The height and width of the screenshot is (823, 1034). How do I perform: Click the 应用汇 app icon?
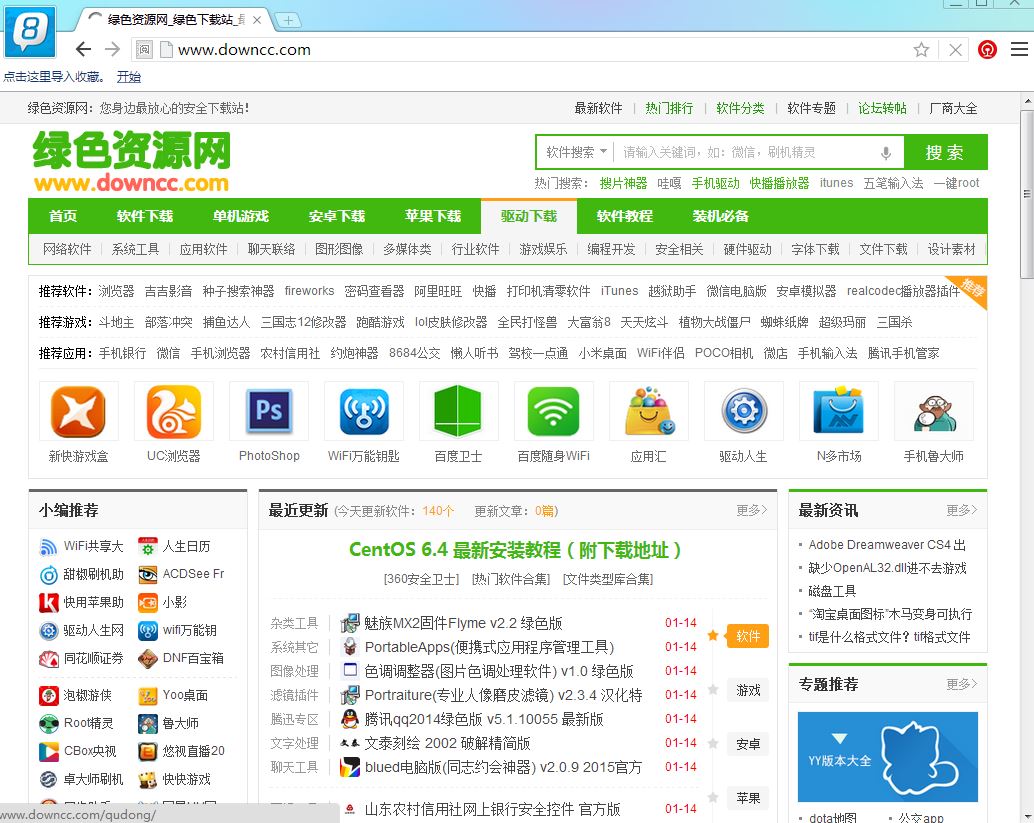pos(648,410)
